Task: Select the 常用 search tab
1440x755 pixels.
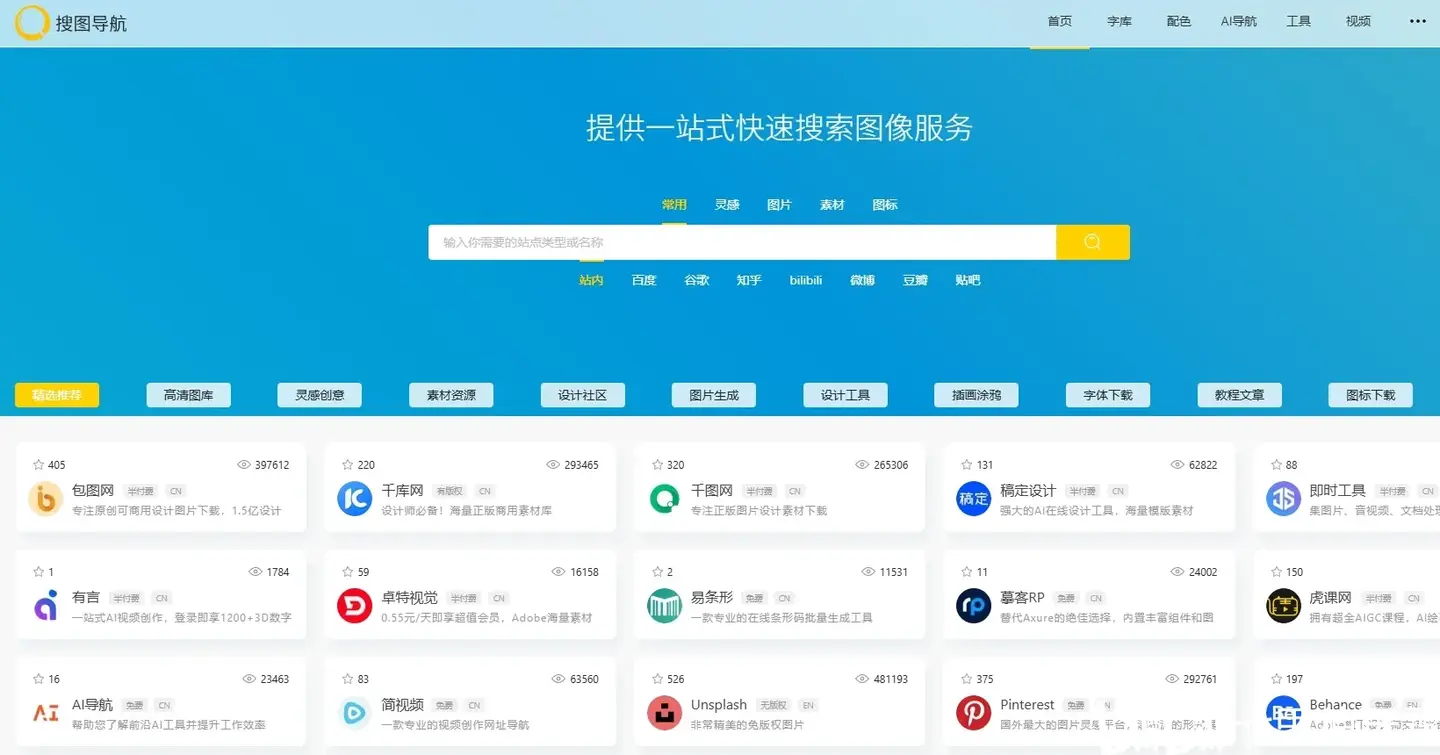Action: pyautogui.click(x=674, y=205)
